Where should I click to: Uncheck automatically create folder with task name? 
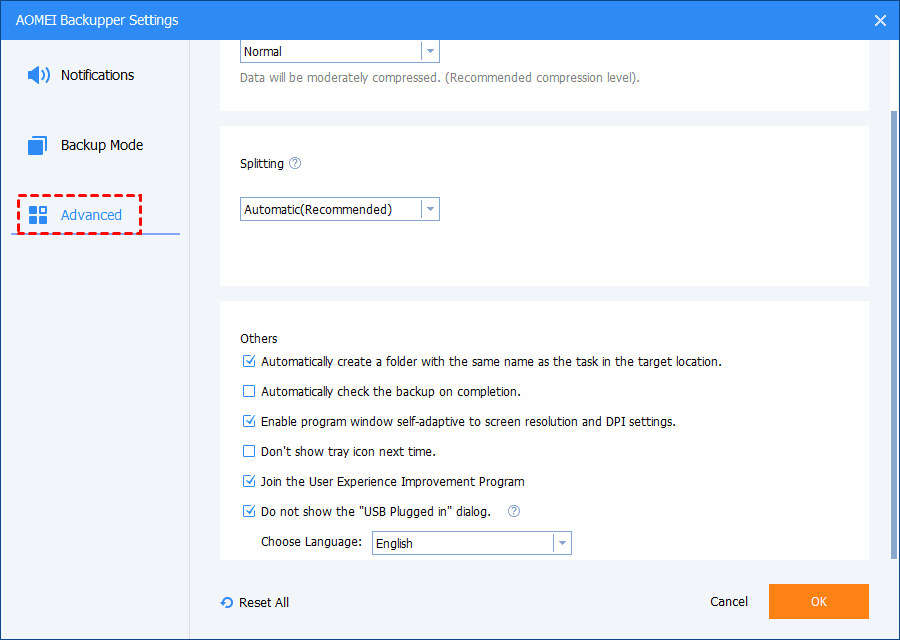[249, 361]
